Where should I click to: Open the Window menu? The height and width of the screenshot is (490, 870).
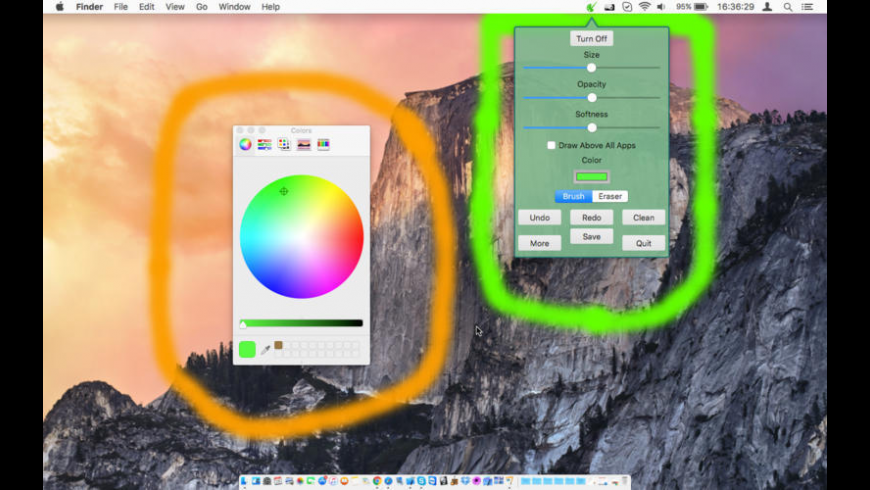click(234, 7)
